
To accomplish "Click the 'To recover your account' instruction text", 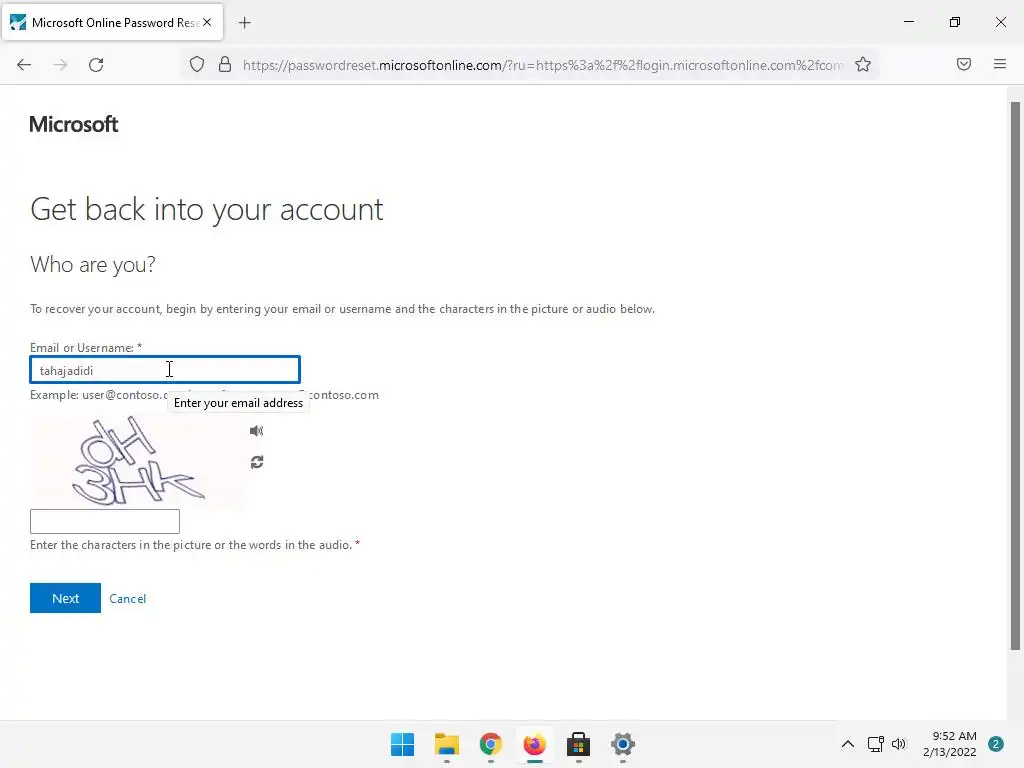I will point(342,309).
